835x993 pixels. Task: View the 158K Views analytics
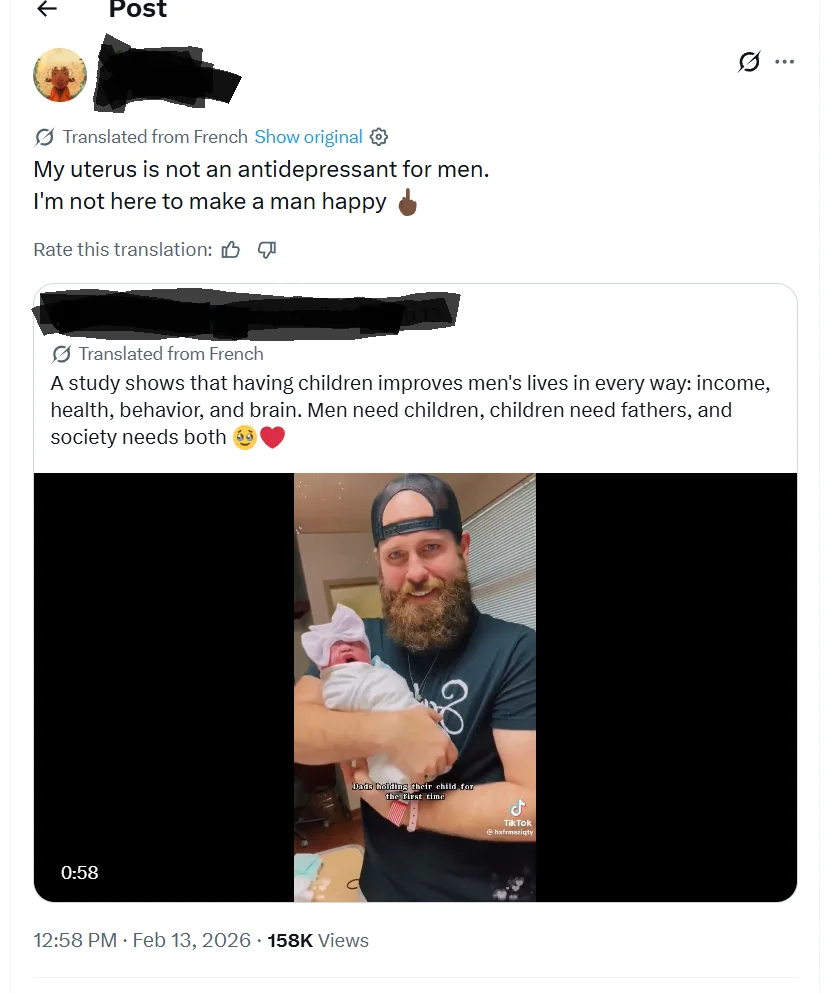(318, 941)
